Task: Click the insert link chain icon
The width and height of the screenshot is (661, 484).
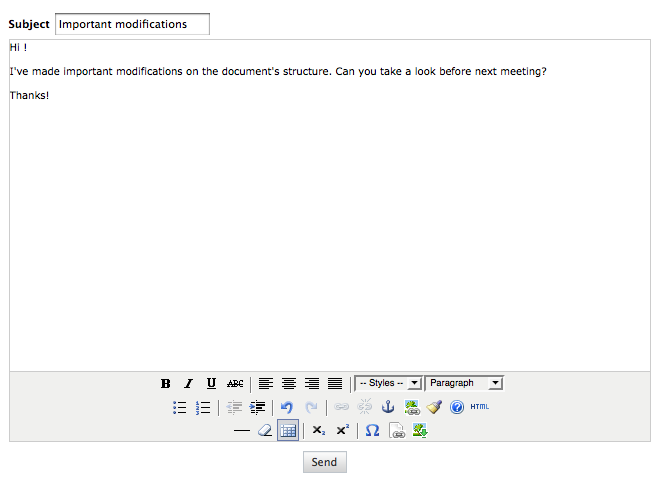Action: [341, 407]
